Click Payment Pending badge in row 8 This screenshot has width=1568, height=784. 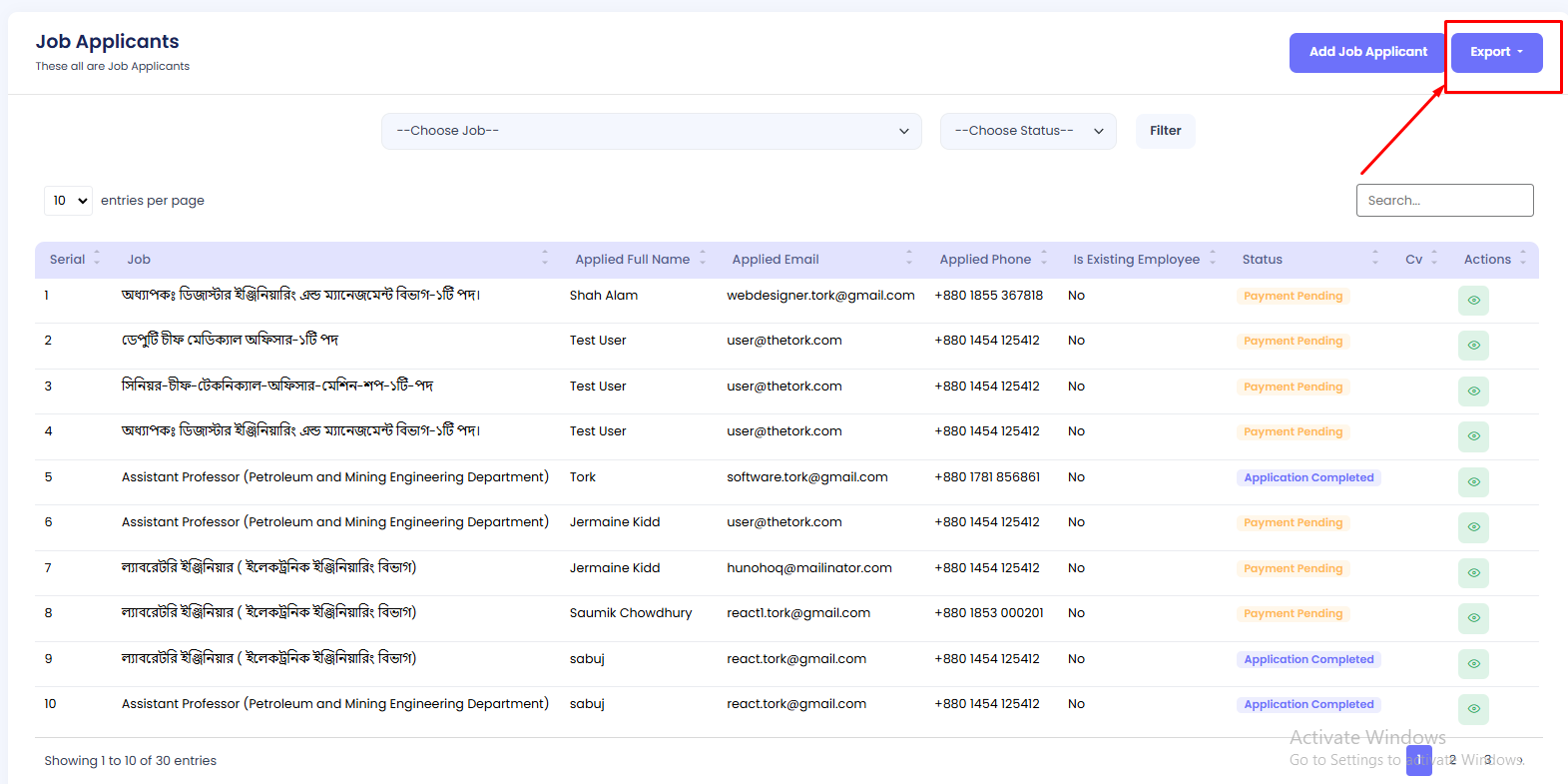pyautogui.click(x=1293, y=613)
